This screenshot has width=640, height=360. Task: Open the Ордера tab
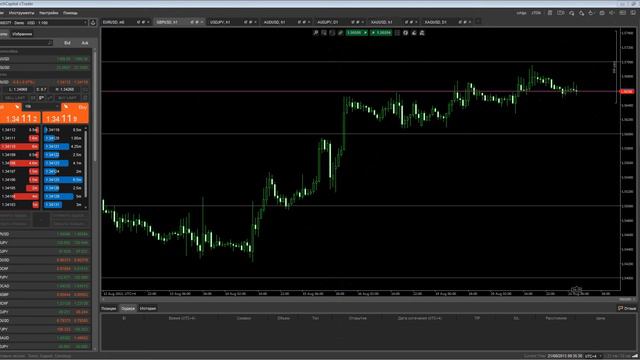[128, 309]
